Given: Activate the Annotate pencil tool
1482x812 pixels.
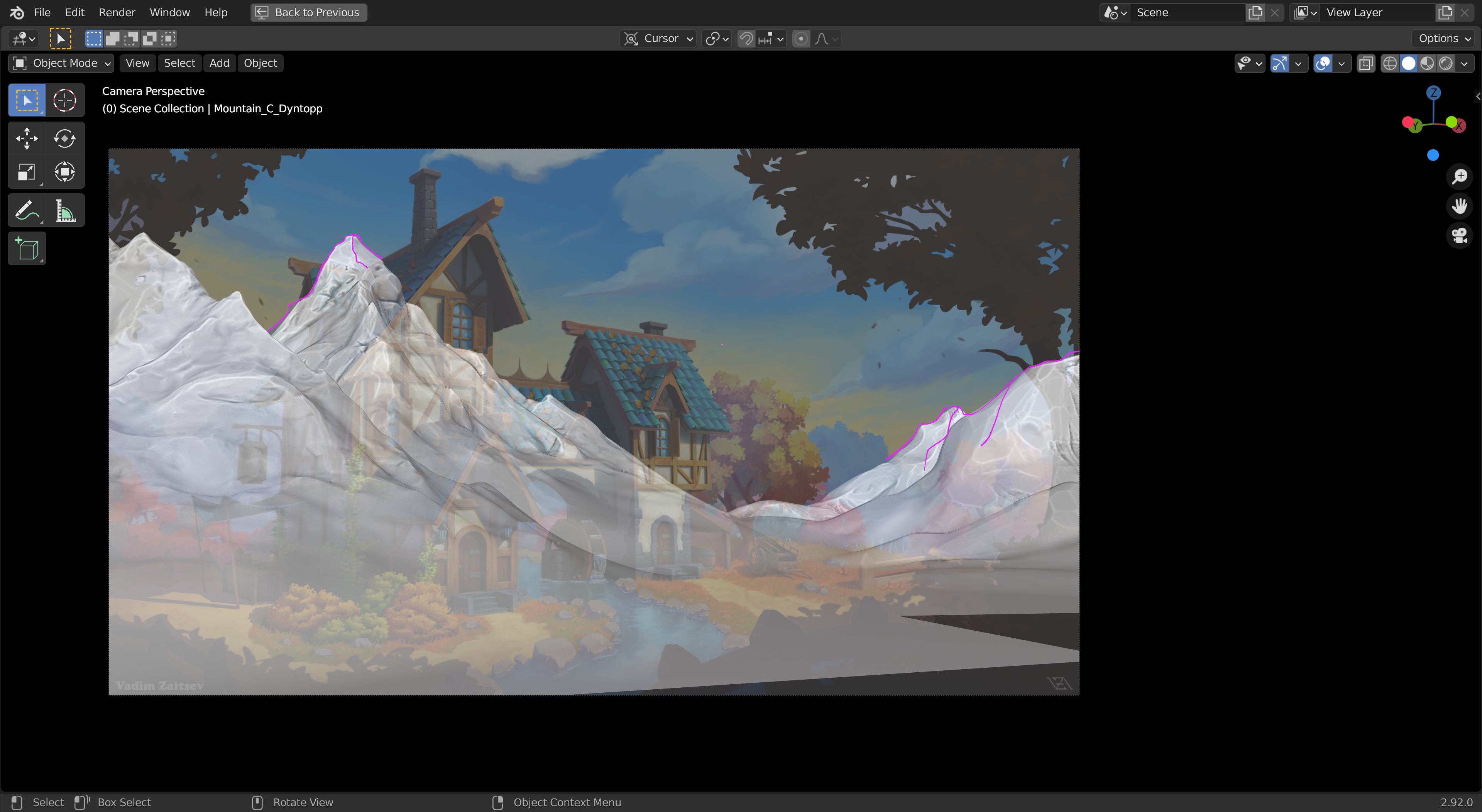Looking at the screenshot, I should pos(27,211).
